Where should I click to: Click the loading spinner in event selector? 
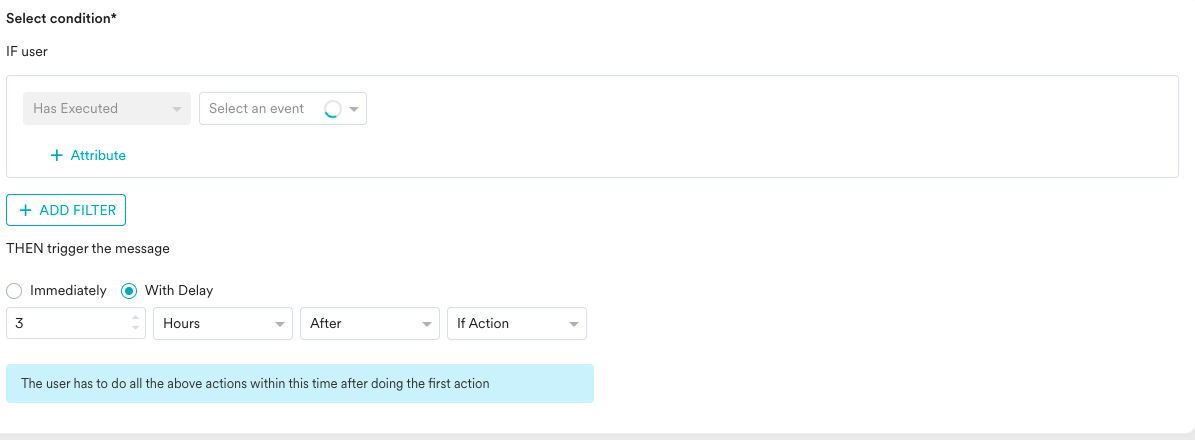[332, 109]
